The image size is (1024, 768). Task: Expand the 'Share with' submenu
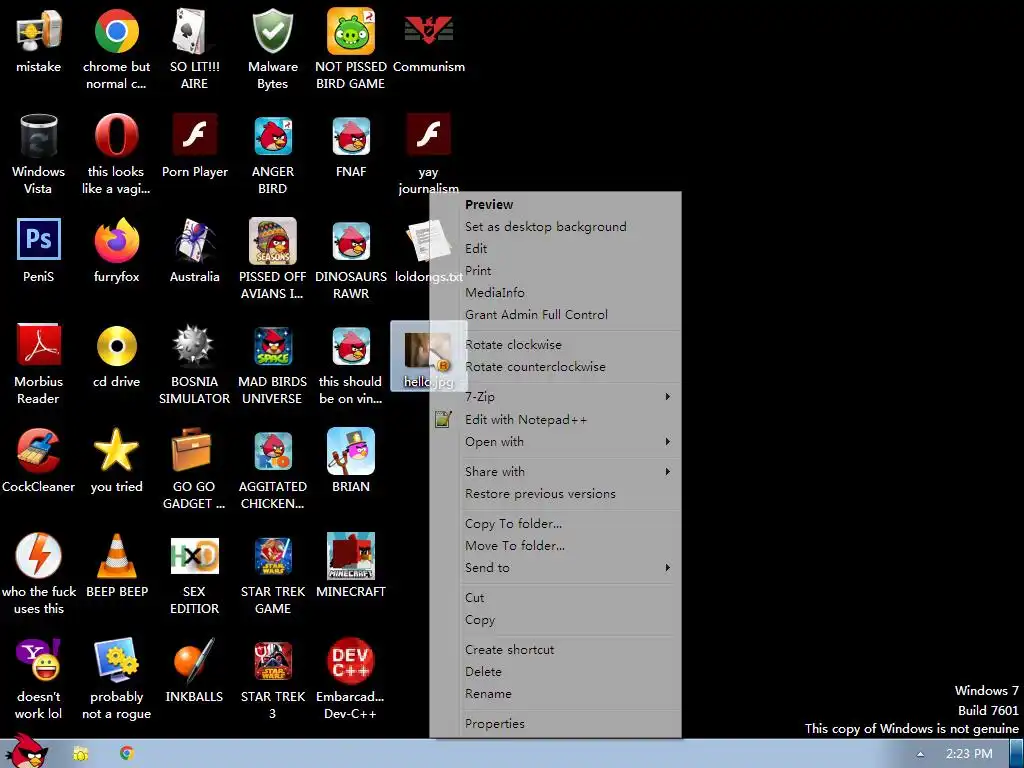(x=555, y=472)
